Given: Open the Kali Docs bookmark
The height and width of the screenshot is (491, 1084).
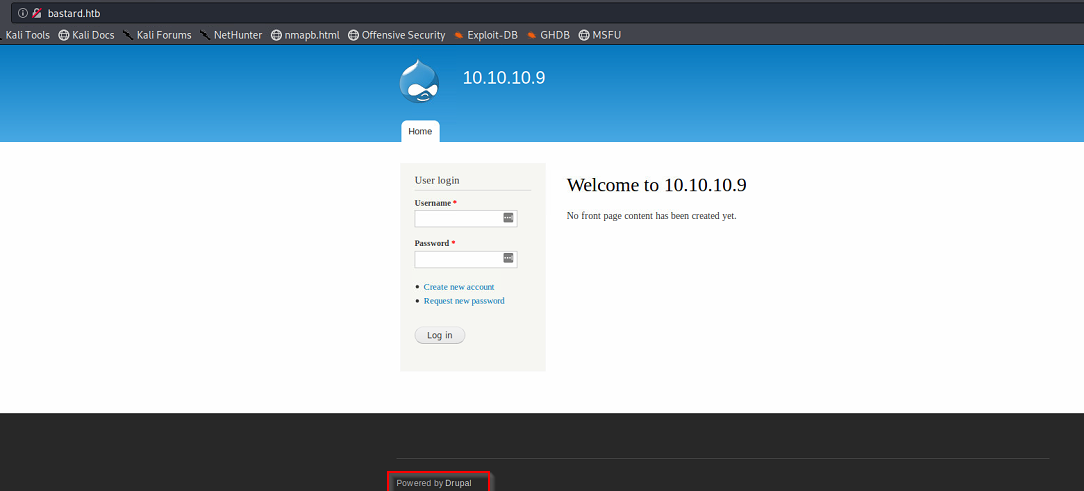Looking at the screenshot, I should click(86, 35).
